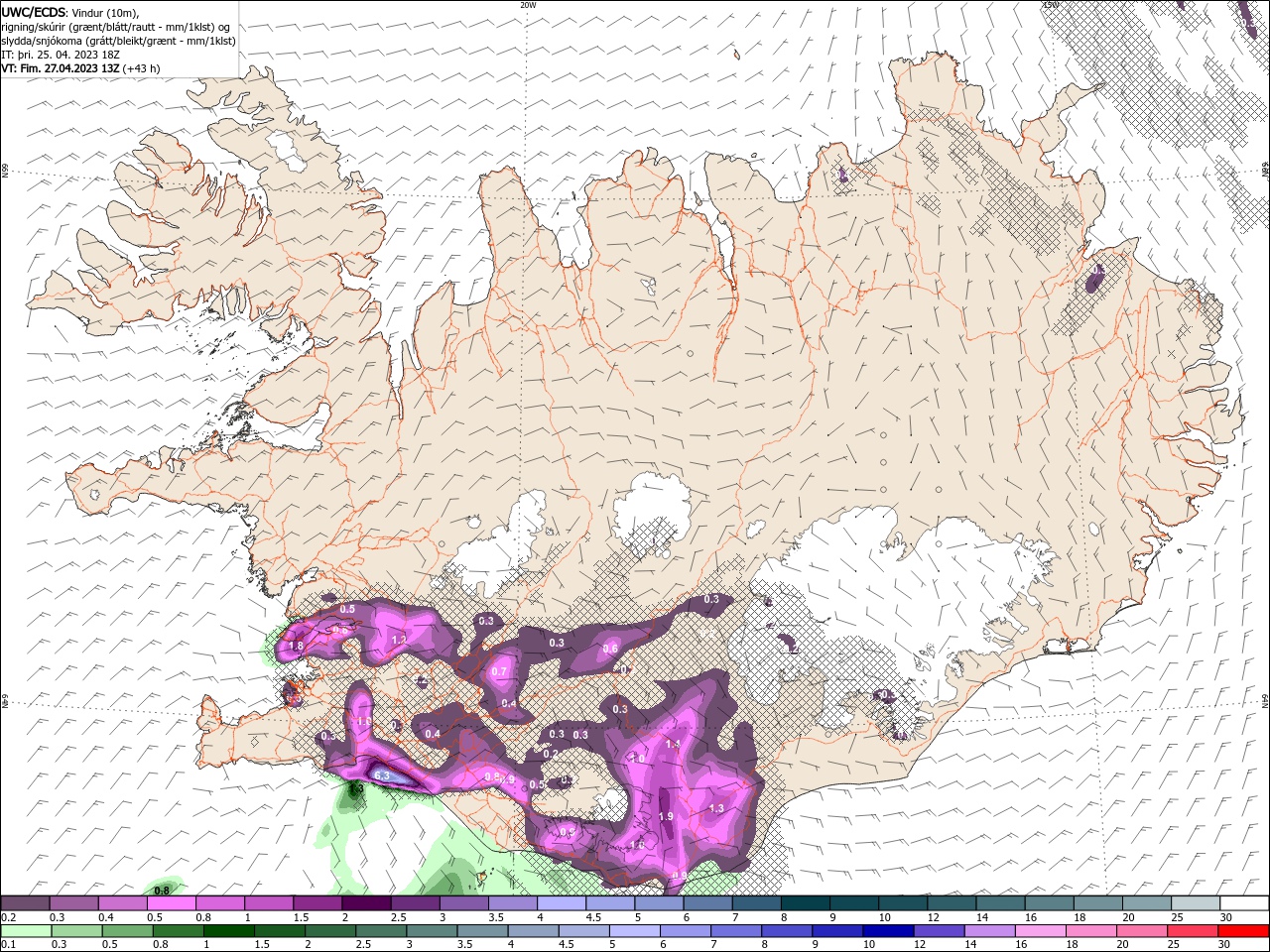Select the dark teal 8 mm snow swatch
This screenshot has width=1270, height=952.
[805, 903]
